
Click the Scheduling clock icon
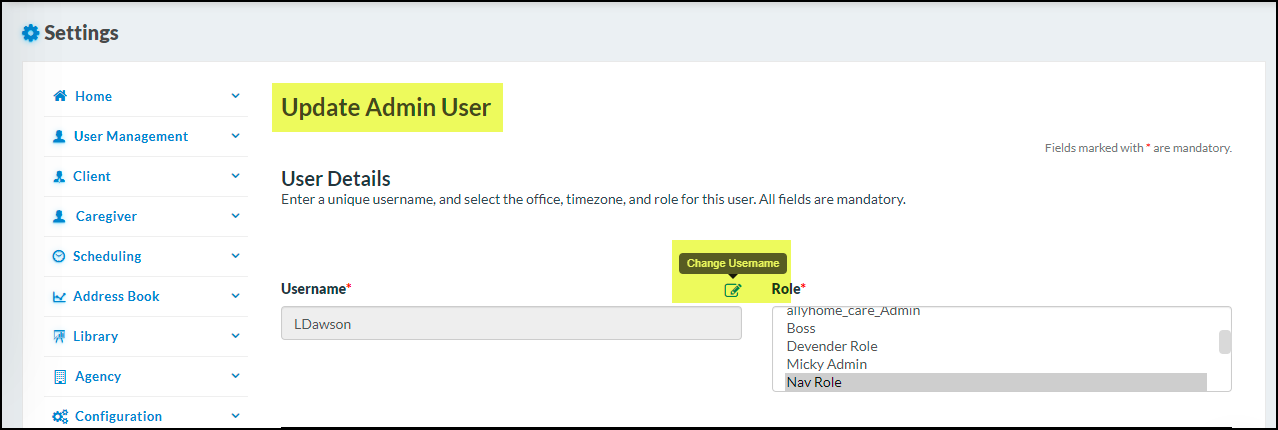click(59, 256)
